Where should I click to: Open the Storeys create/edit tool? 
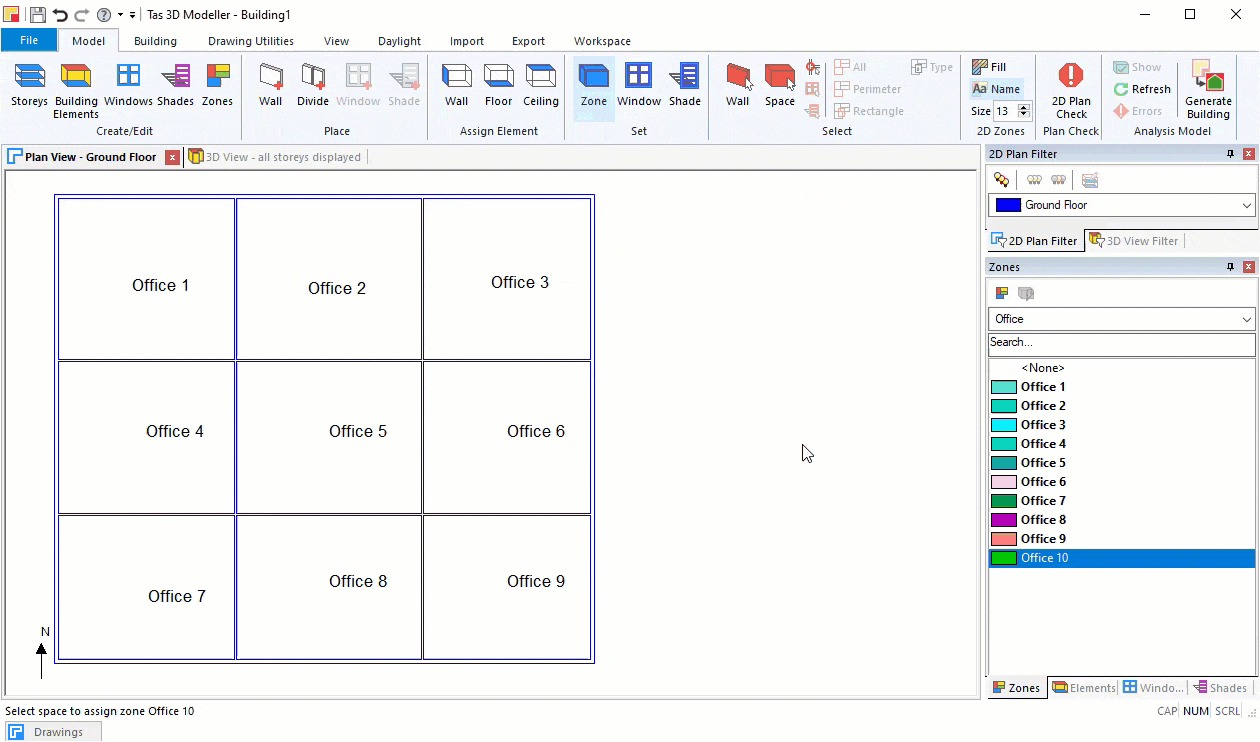pos(29,85)
